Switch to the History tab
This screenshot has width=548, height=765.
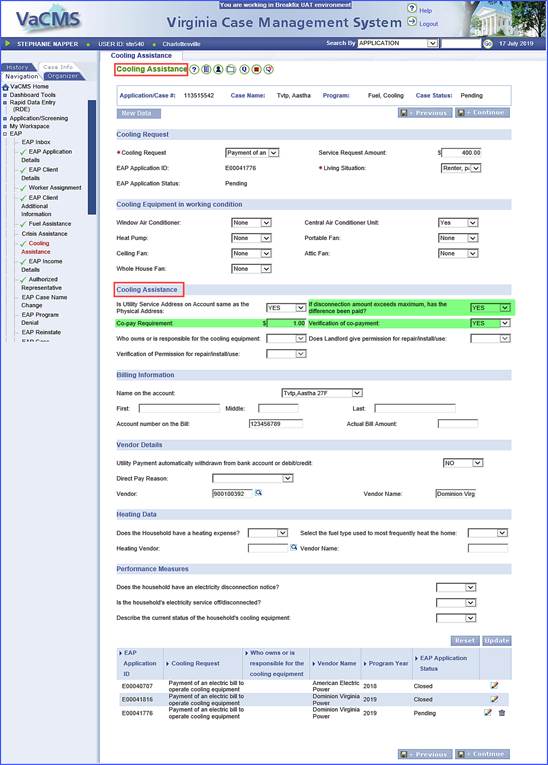(x=17, y=67)
